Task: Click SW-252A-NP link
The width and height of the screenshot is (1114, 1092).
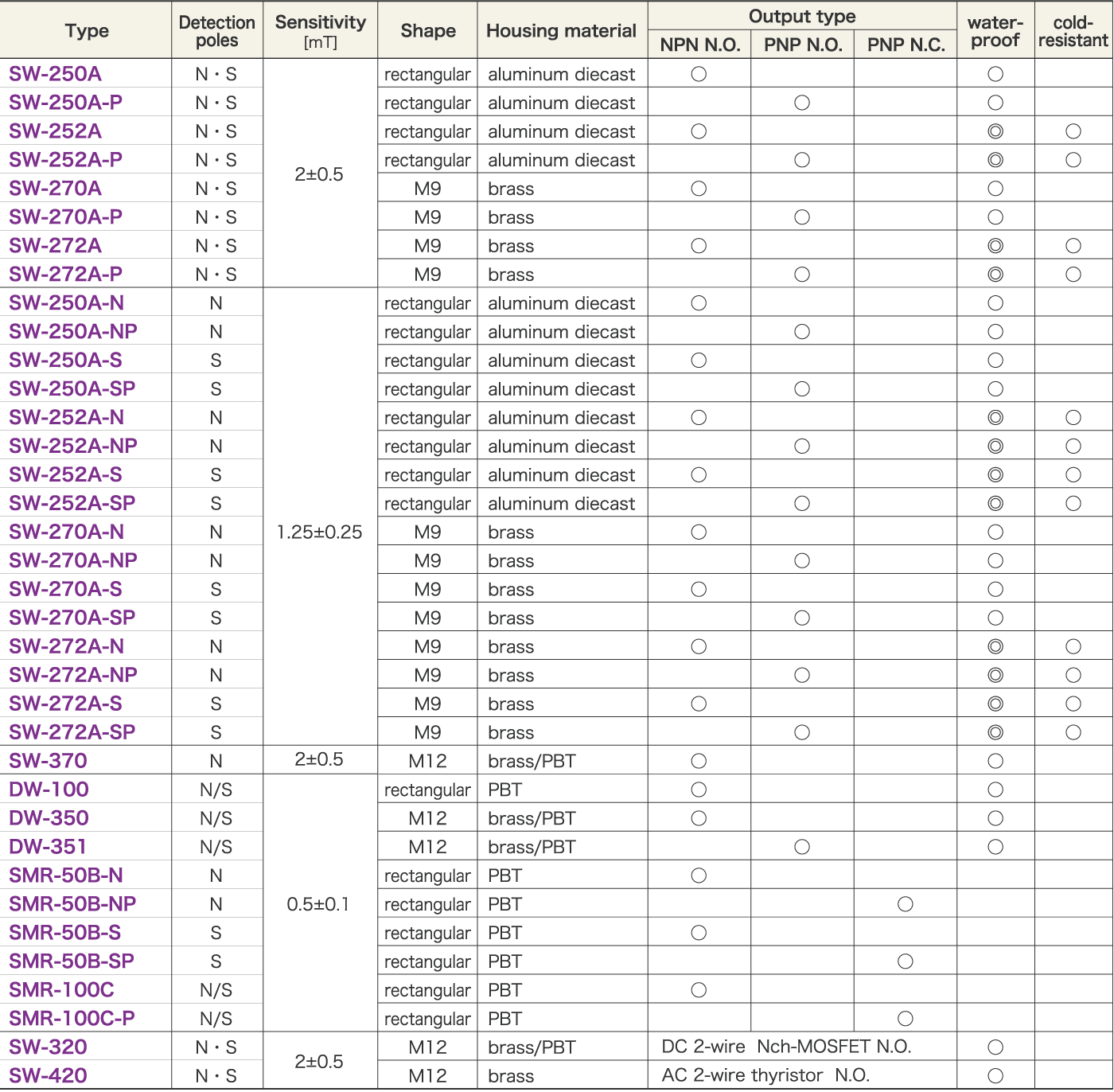Action: (72, 447)
